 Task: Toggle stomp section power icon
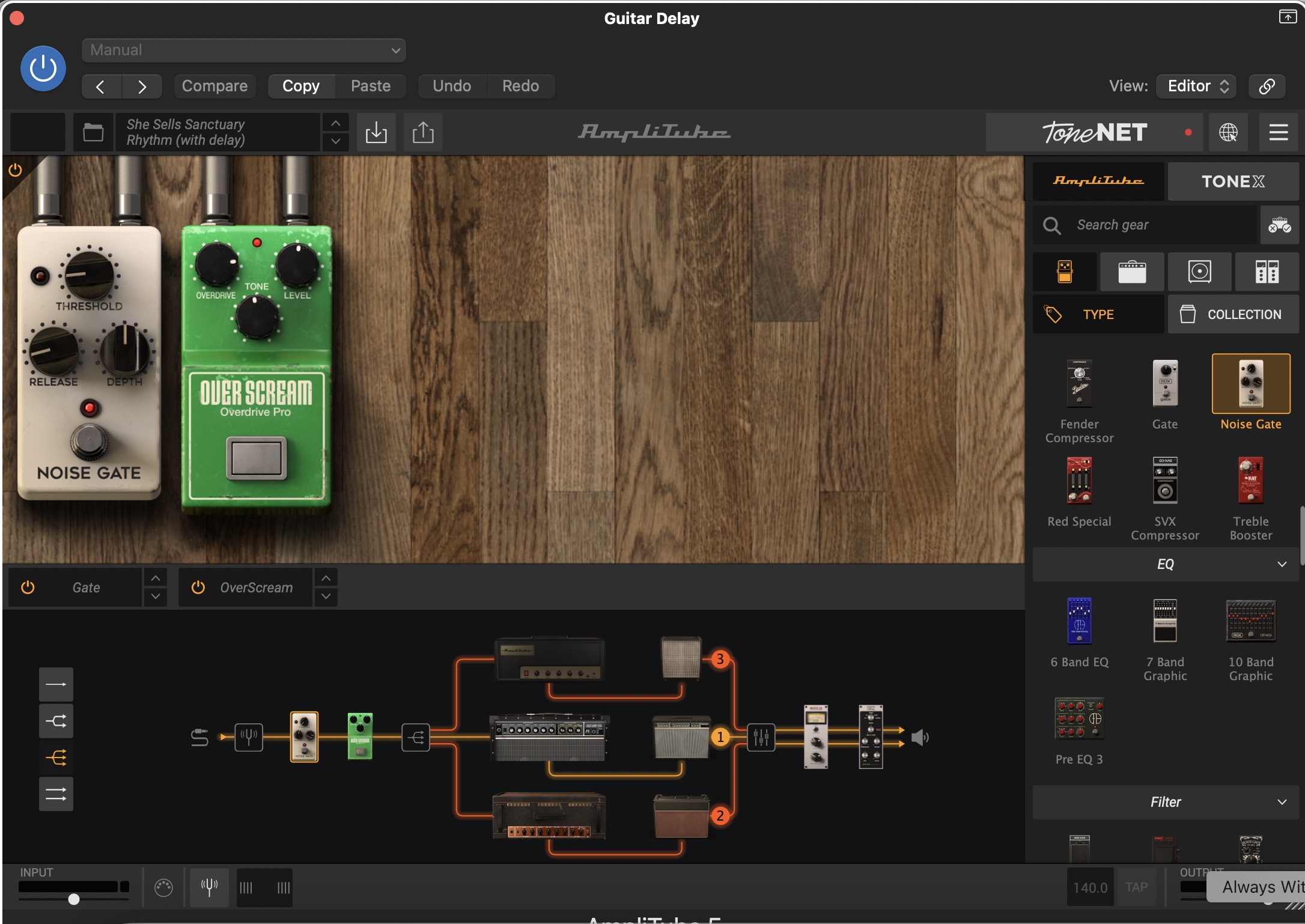[15, 170]
